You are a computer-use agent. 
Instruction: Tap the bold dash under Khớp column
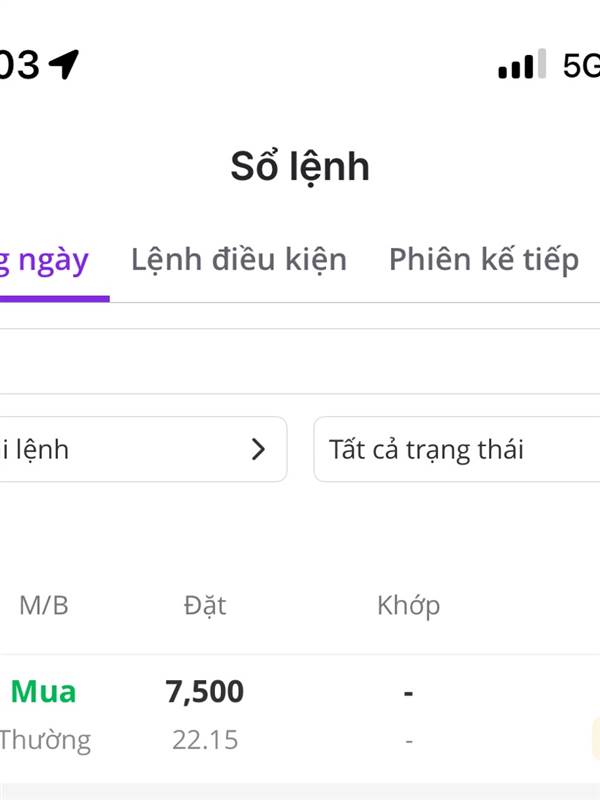point(408,693)
